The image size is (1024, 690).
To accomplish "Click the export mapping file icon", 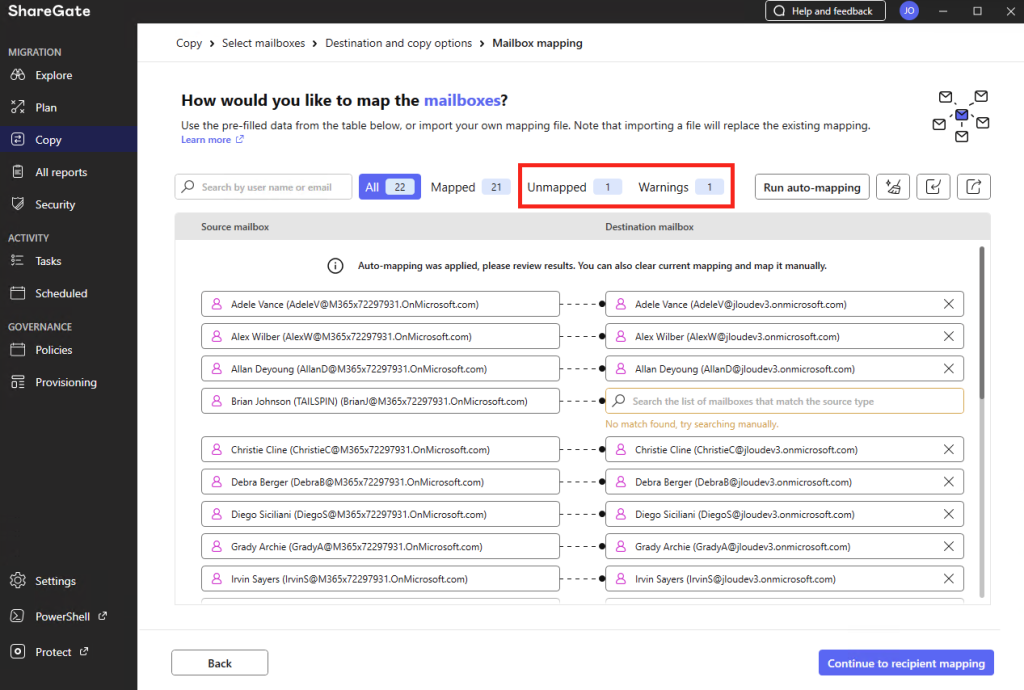I will pyautogui.click(x=974, y=187).
